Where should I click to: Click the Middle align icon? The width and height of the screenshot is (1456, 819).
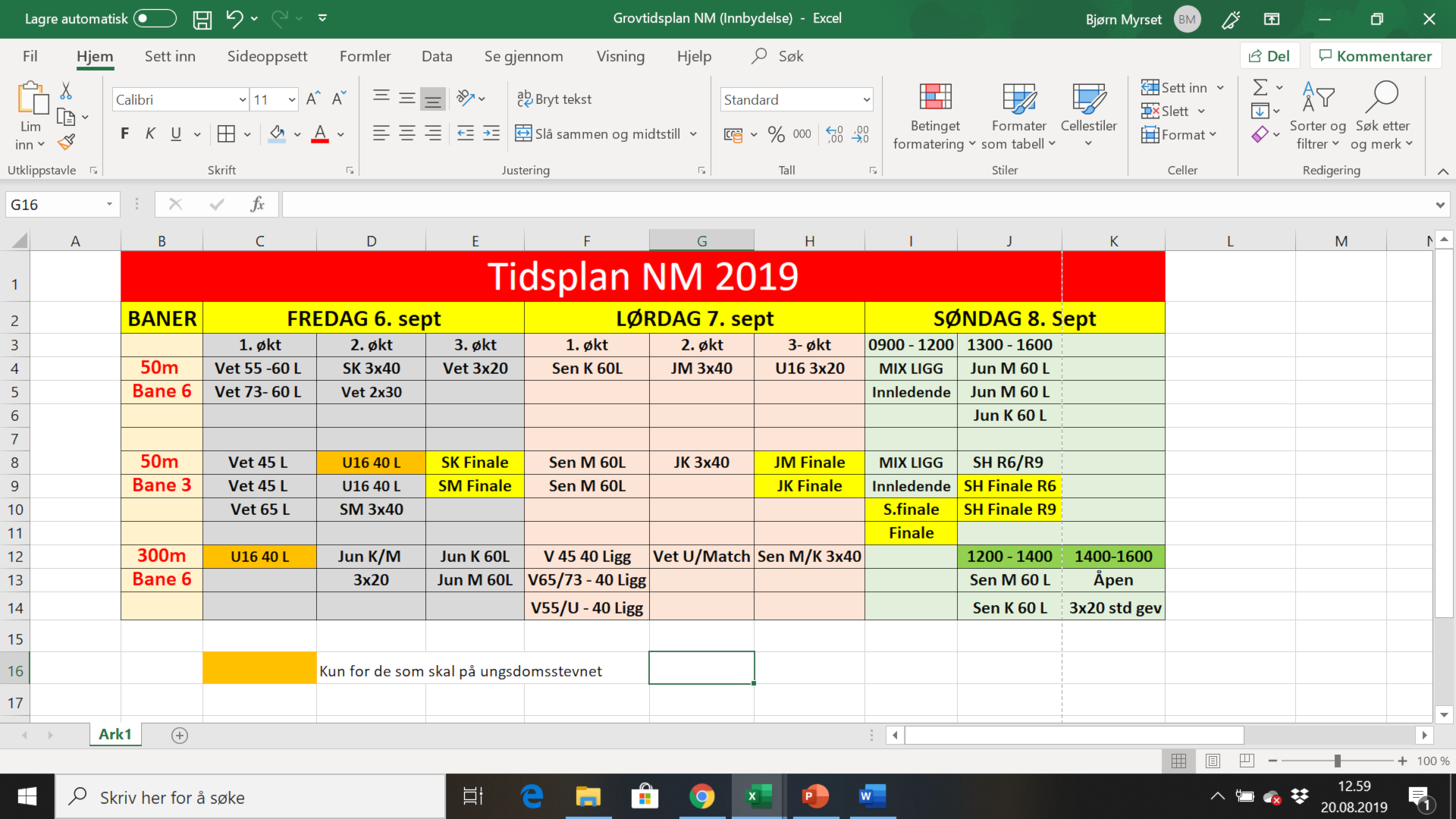click(x=407, y=97)
